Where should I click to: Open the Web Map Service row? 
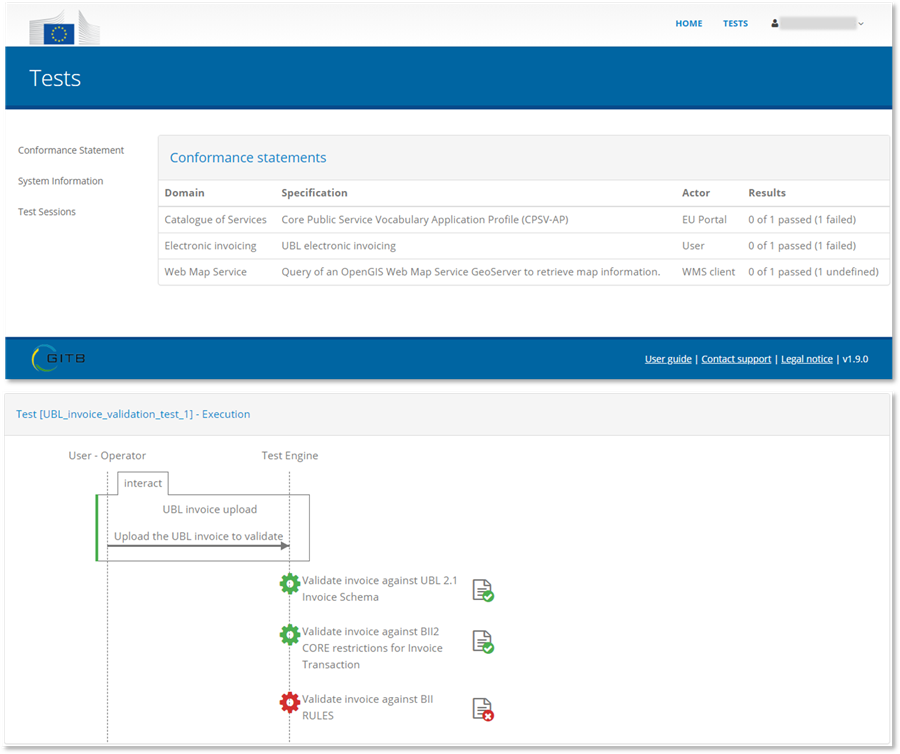click(x=523, y=272)
